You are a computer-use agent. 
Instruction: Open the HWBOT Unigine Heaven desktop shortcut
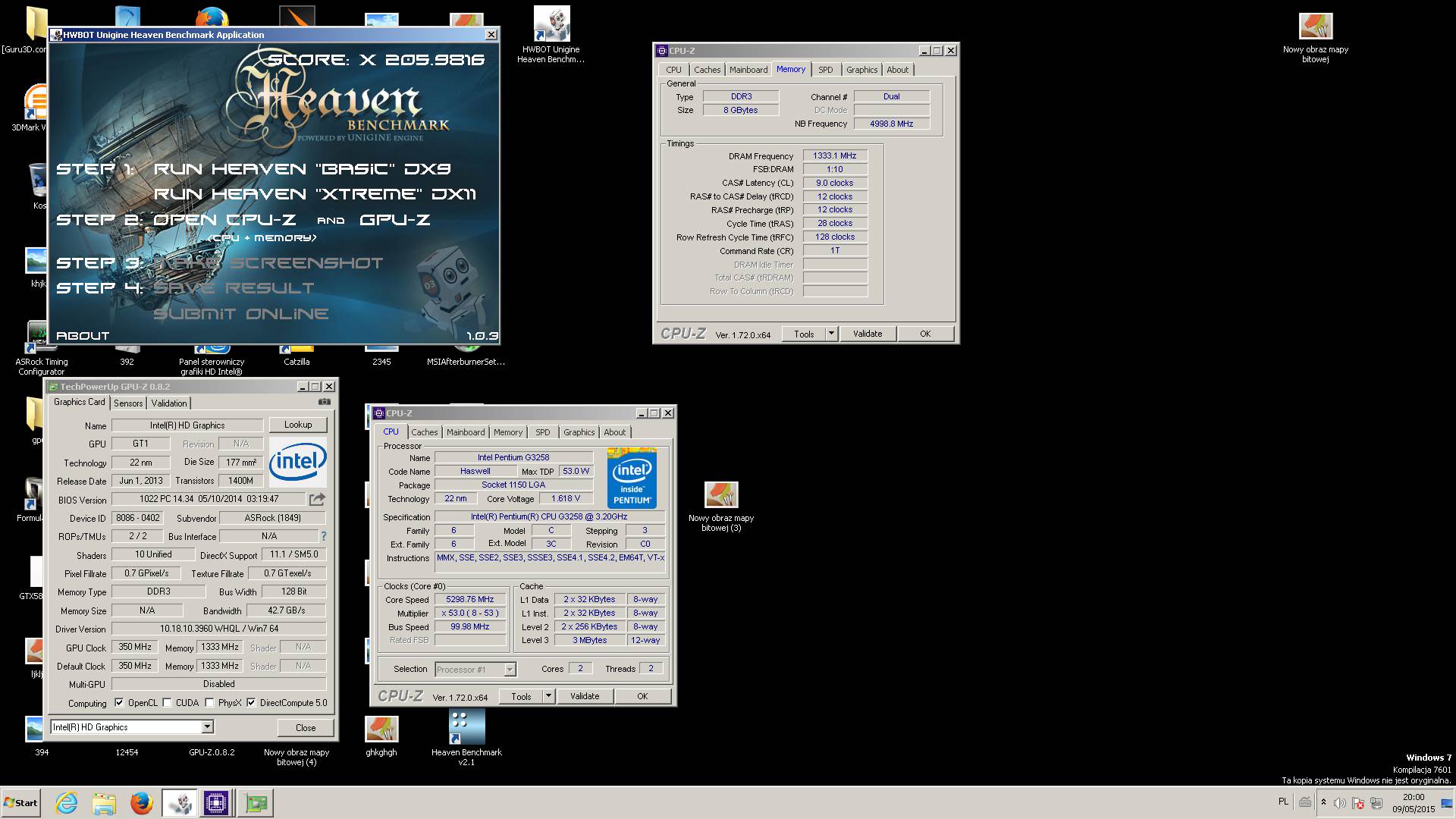tap(551, 34)
